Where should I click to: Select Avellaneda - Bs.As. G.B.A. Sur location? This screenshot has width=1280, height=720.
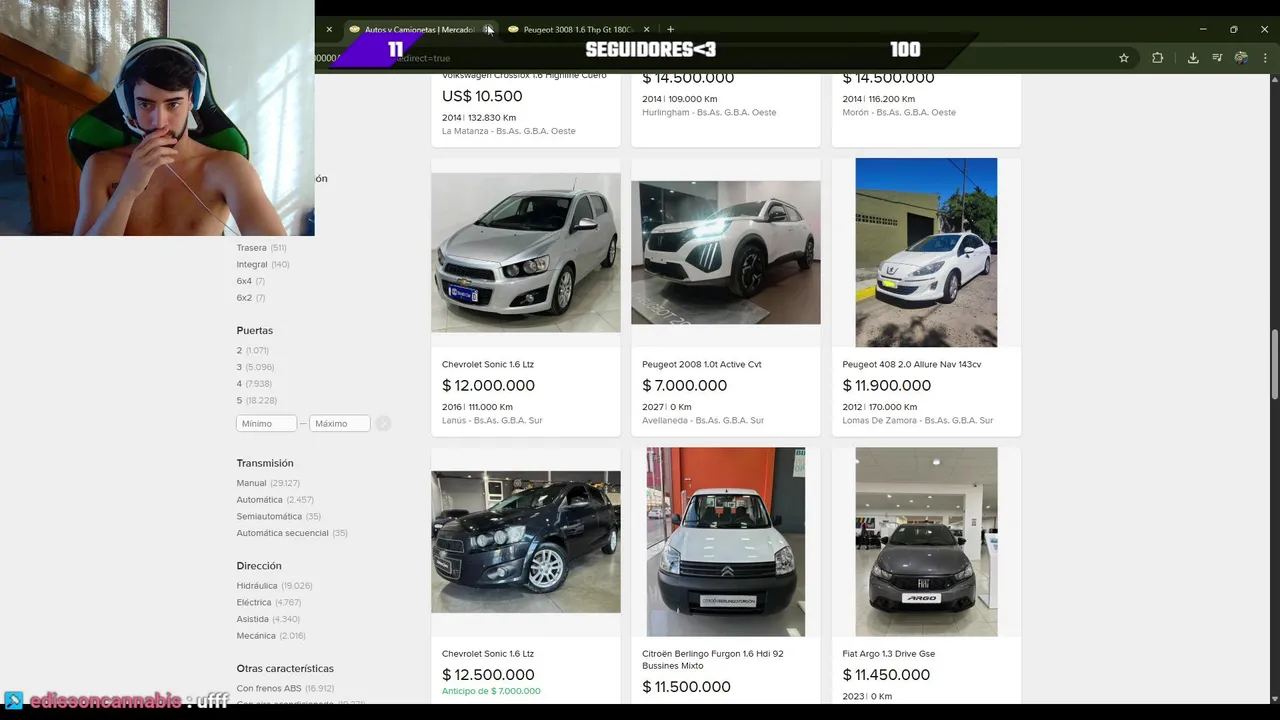pos(703,420)
